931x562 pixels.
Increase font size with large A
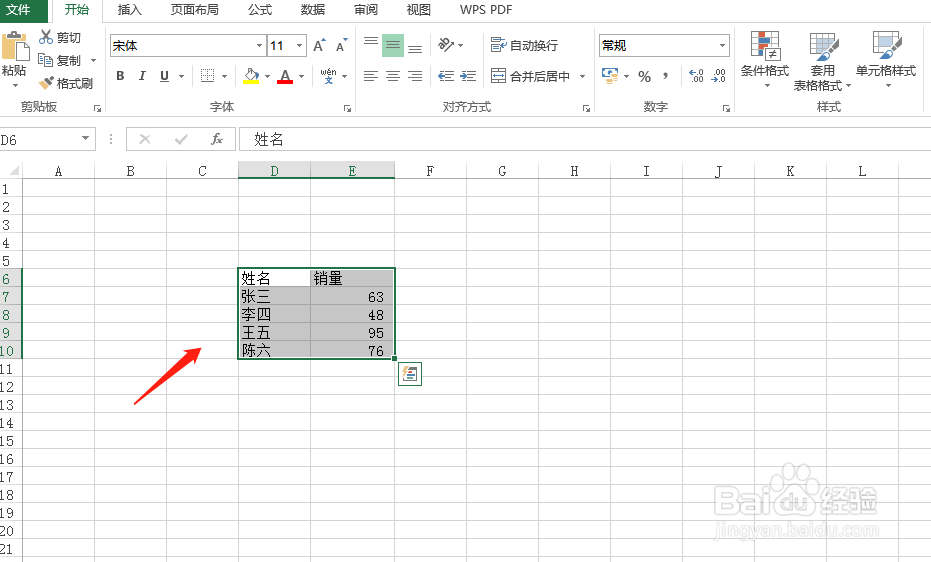(319, 46)
